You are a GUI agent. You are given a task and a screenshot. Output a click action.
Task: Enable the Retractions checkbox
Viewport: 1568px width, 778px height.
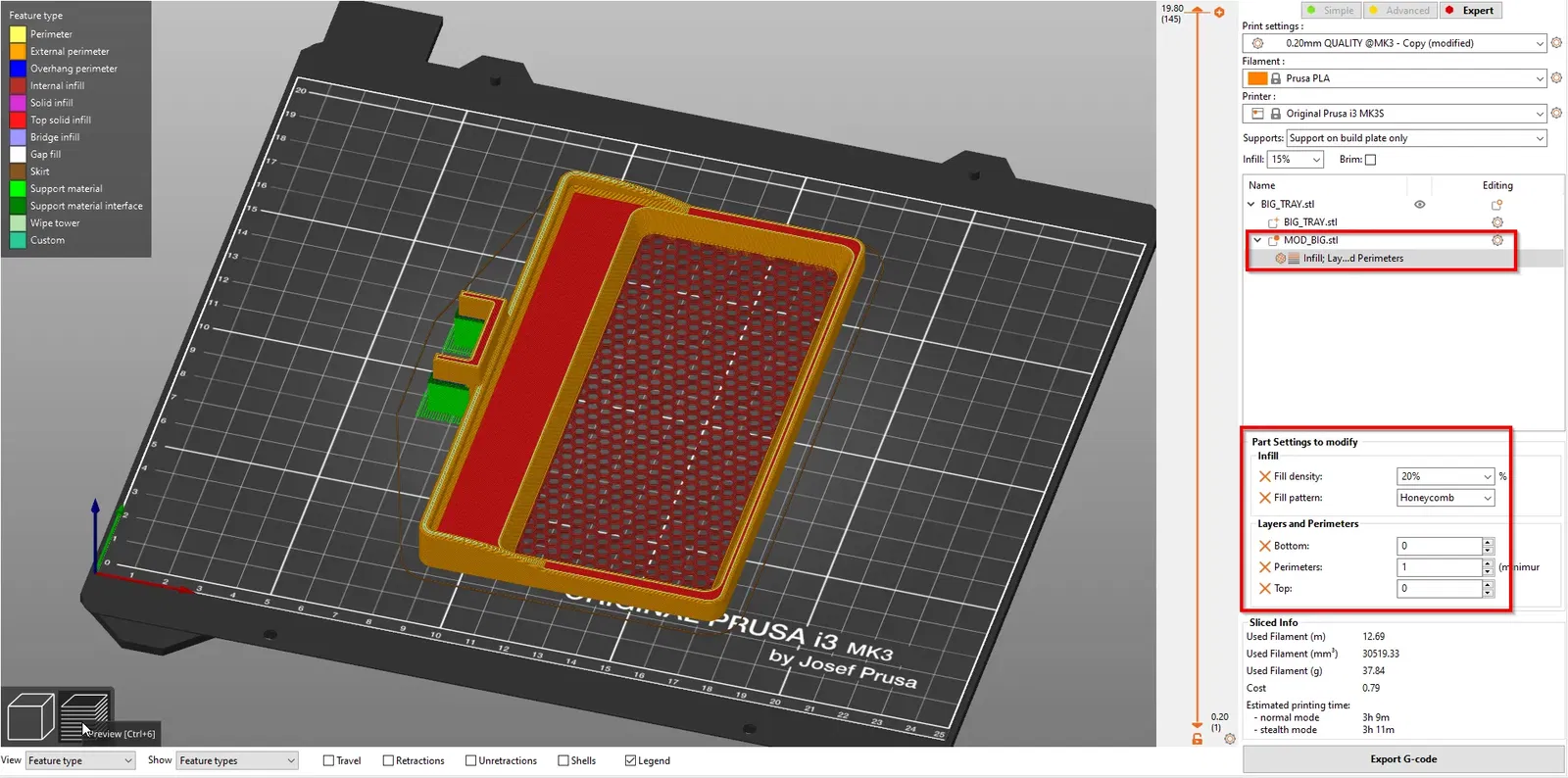click(388, 760)
